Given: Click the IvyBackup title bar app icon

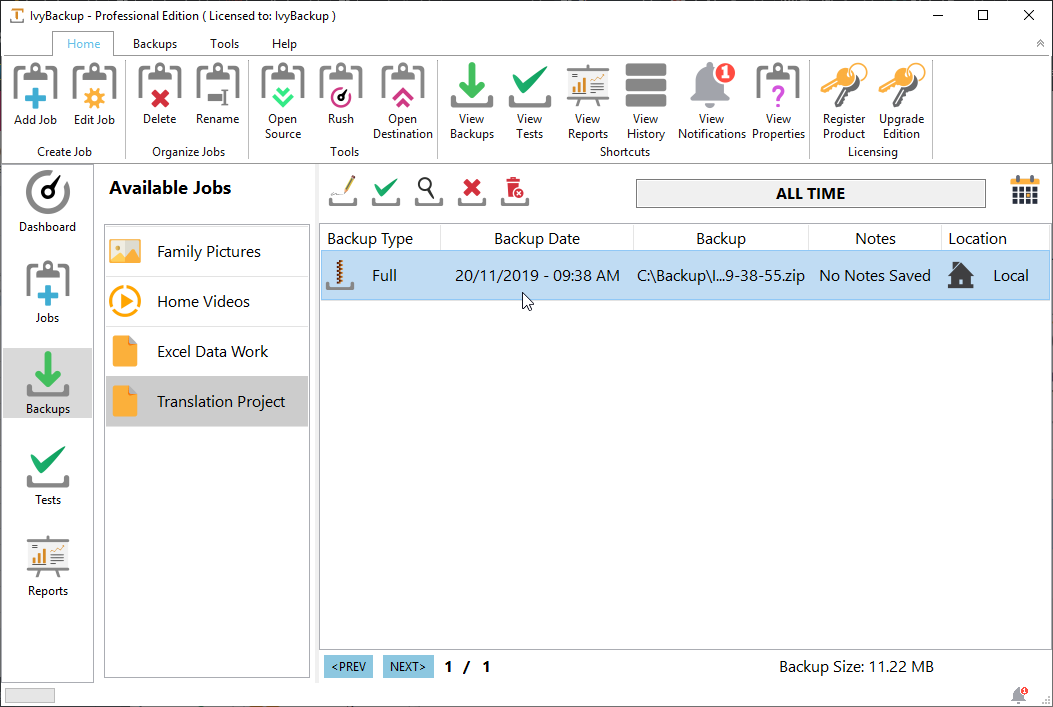Looking at the screenshot, I should [x=17, y=15].
